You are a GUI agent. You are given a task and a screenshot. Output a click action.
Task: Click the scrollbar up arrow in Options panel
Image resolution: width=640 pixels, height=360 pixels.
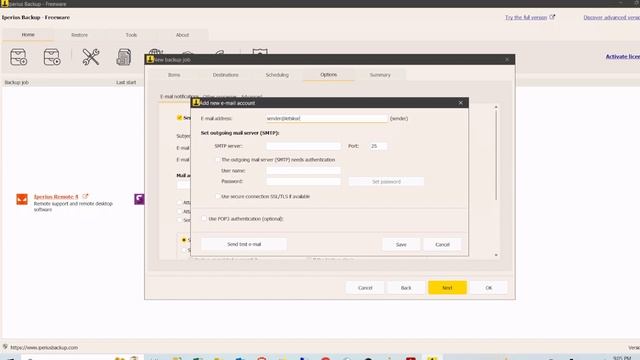(x=496, y=107)
